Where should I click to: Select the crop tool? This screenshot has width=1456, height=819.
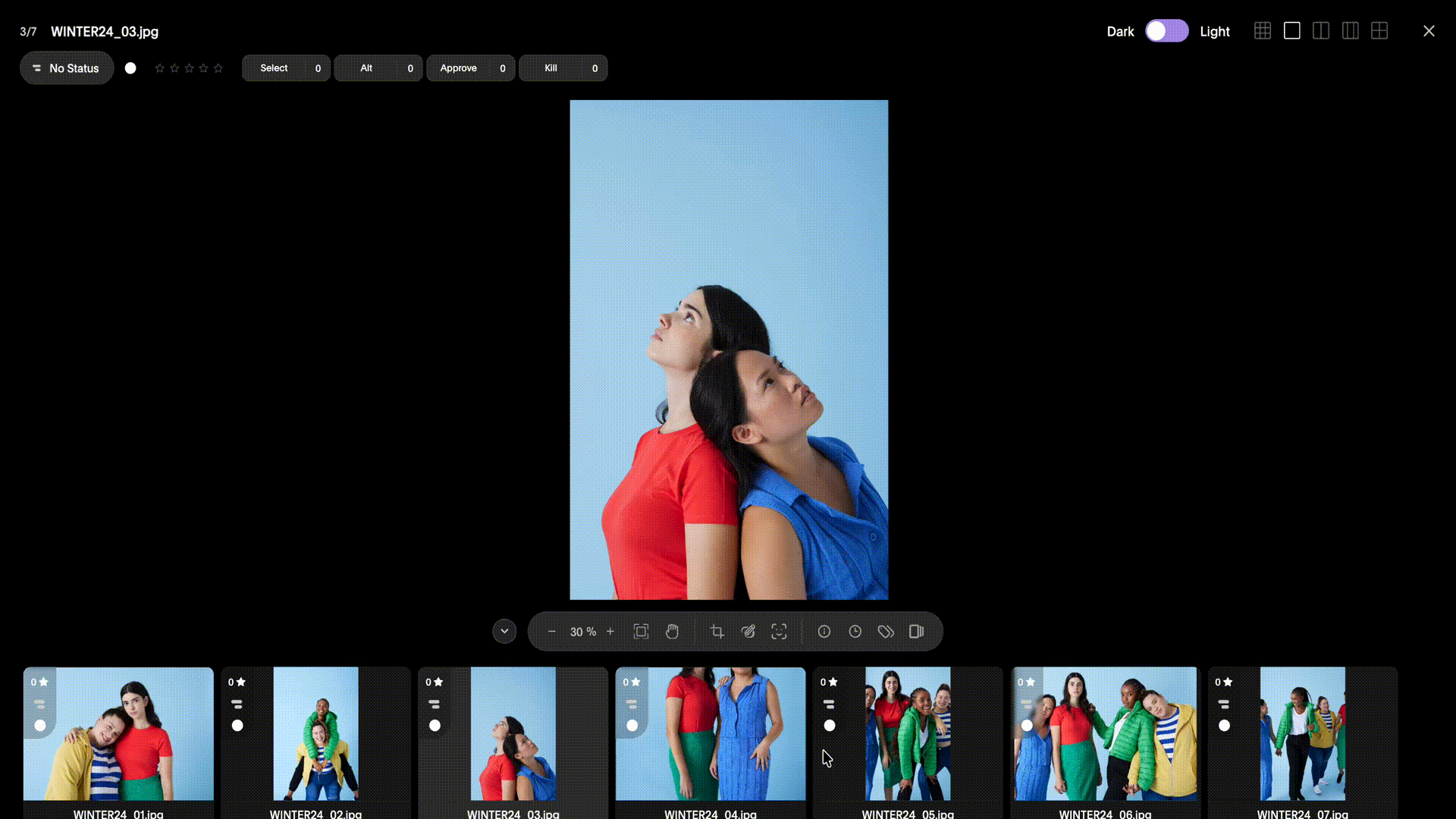tap(717, 632)
